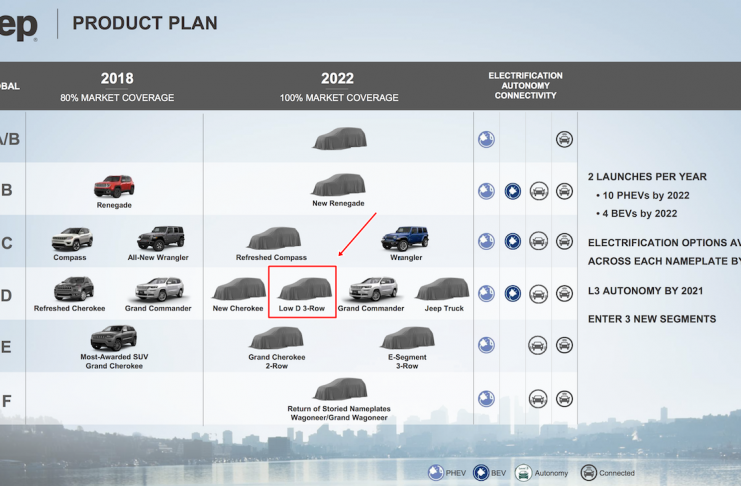Image resolution: width=741 pixels, height=486 pixels.
Task: Click the BEV icon in the bottom legend
Action: point(480,473)
